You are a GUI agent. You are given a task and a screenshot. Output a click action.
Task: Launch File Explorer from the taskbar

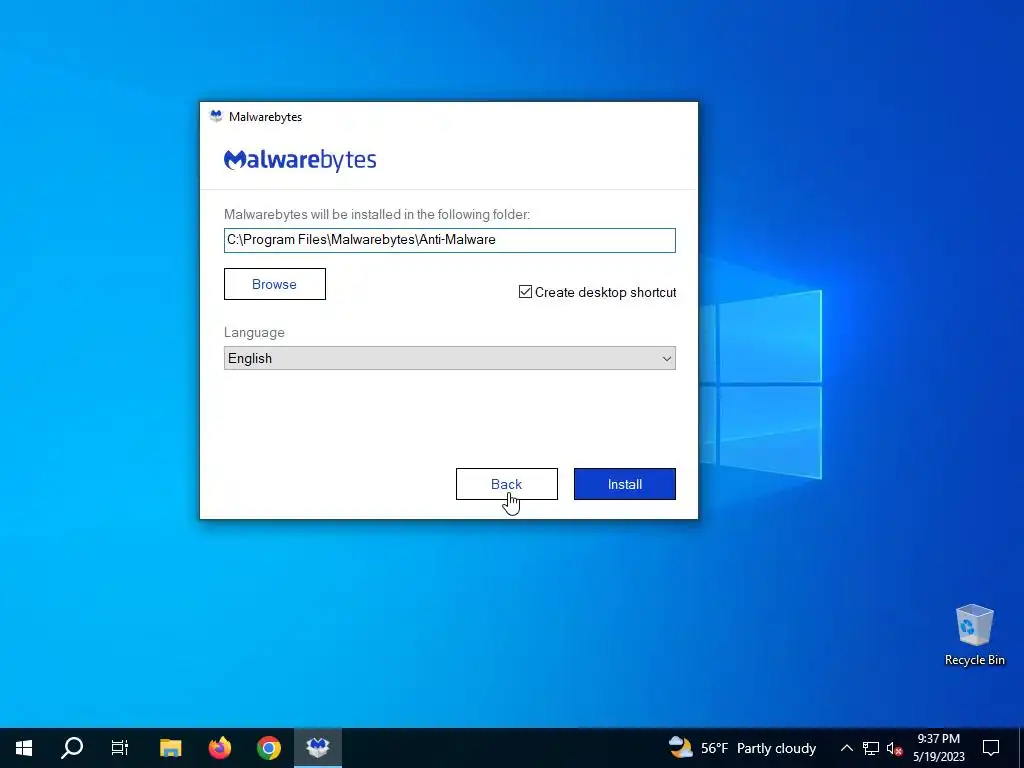170,748
